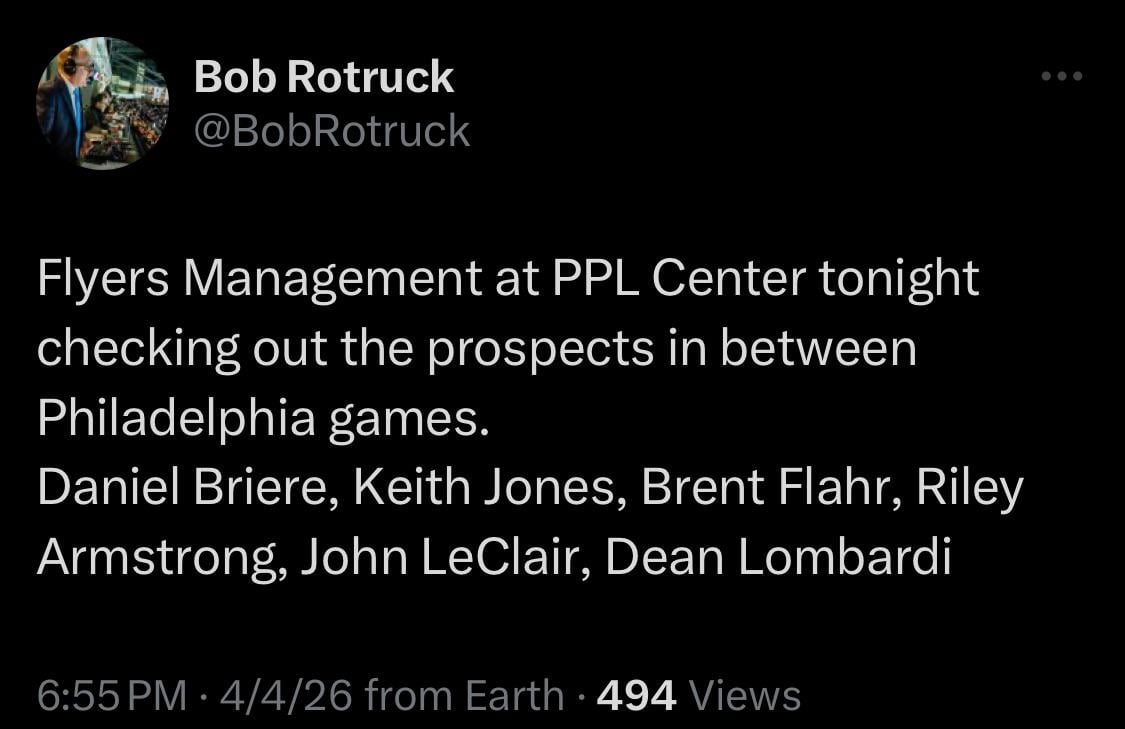
Task: Click Bob Rotruck's profile avatar photo
Action: [x=102, y=103]
